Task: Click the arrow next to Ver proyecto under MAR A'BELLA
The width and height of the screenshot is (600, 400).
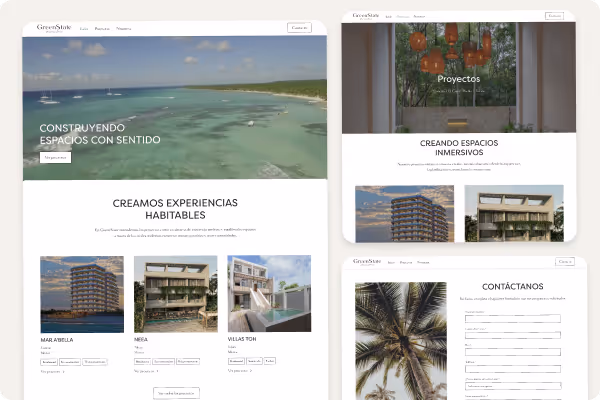Action: [64, 372]
